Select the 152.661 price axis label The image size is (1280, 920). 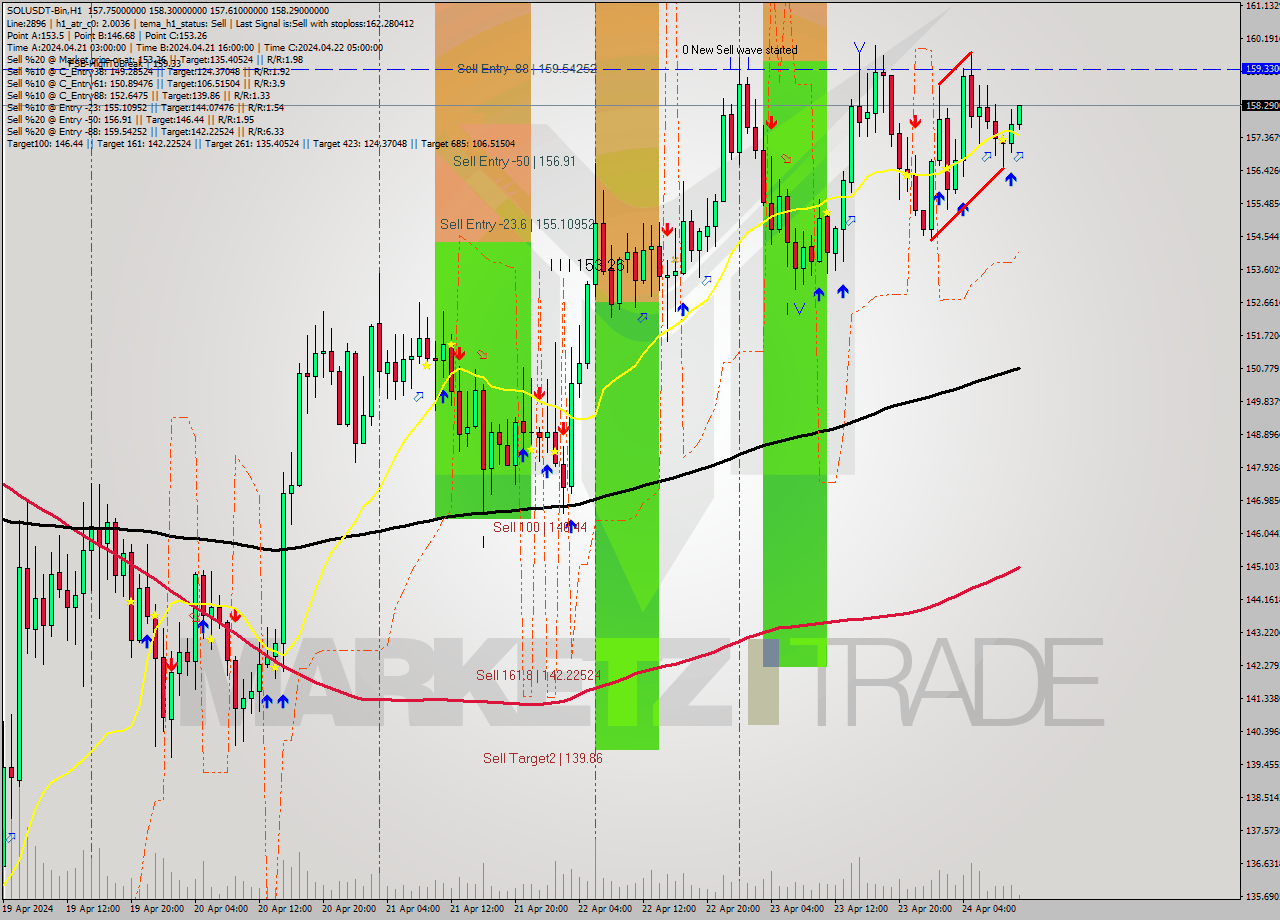[1262, 302]
